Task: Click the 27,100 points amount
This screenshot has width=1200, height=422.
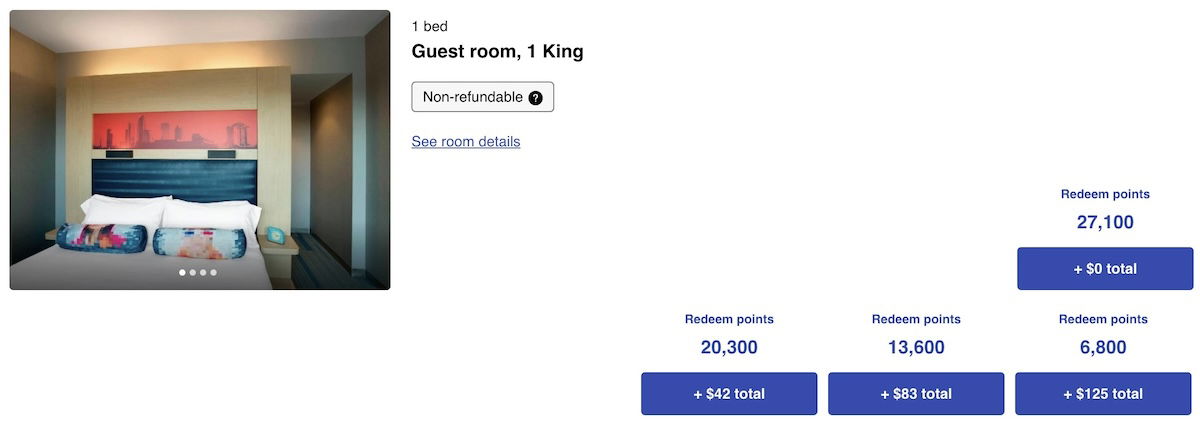Action: (1105, 223)
